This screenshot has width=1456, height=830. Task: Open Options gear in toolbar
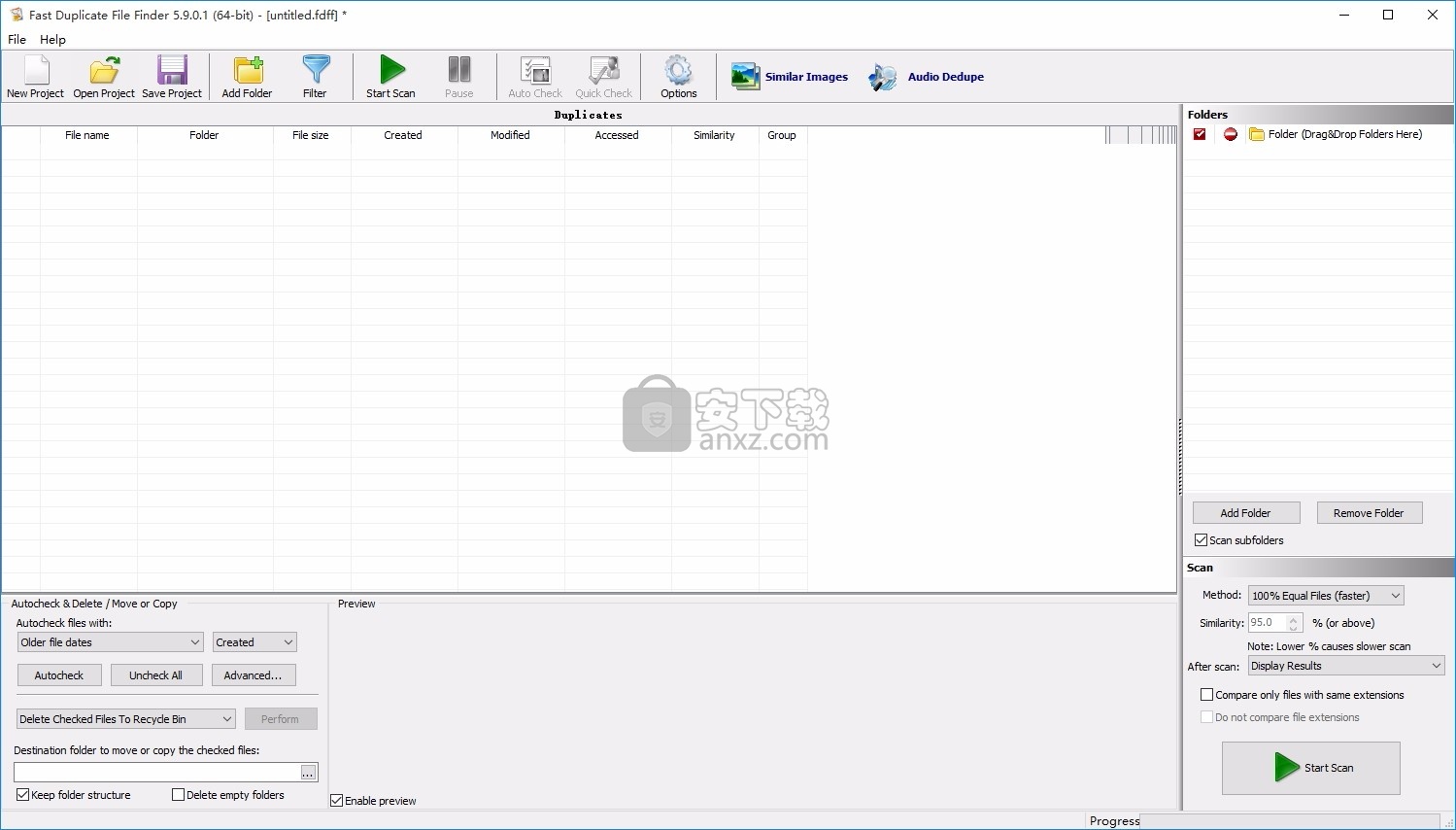[x=679, y=77]
